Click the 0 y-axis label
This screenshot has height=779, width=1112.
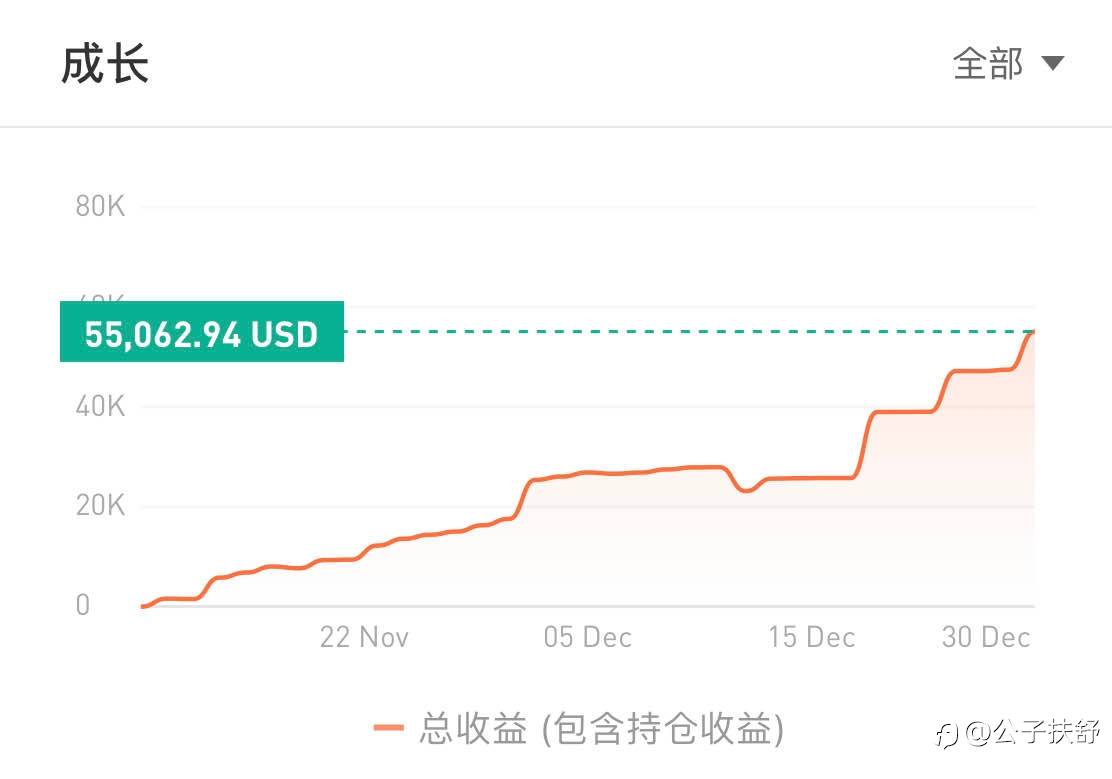pyautogui.click(x=83, y=605)
